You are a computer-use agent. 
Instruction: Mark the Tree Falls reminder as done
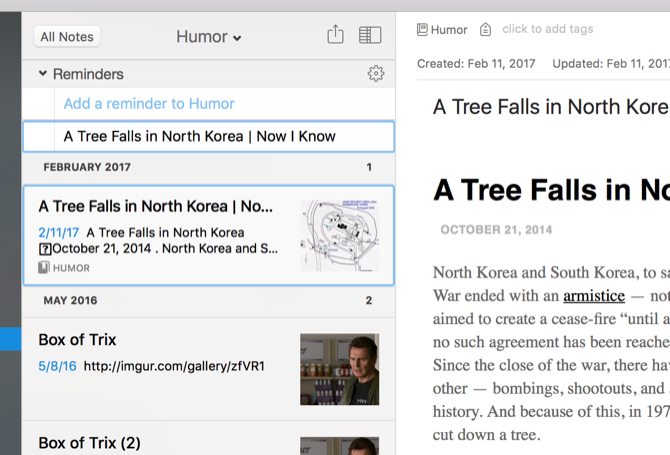[38, 137]
